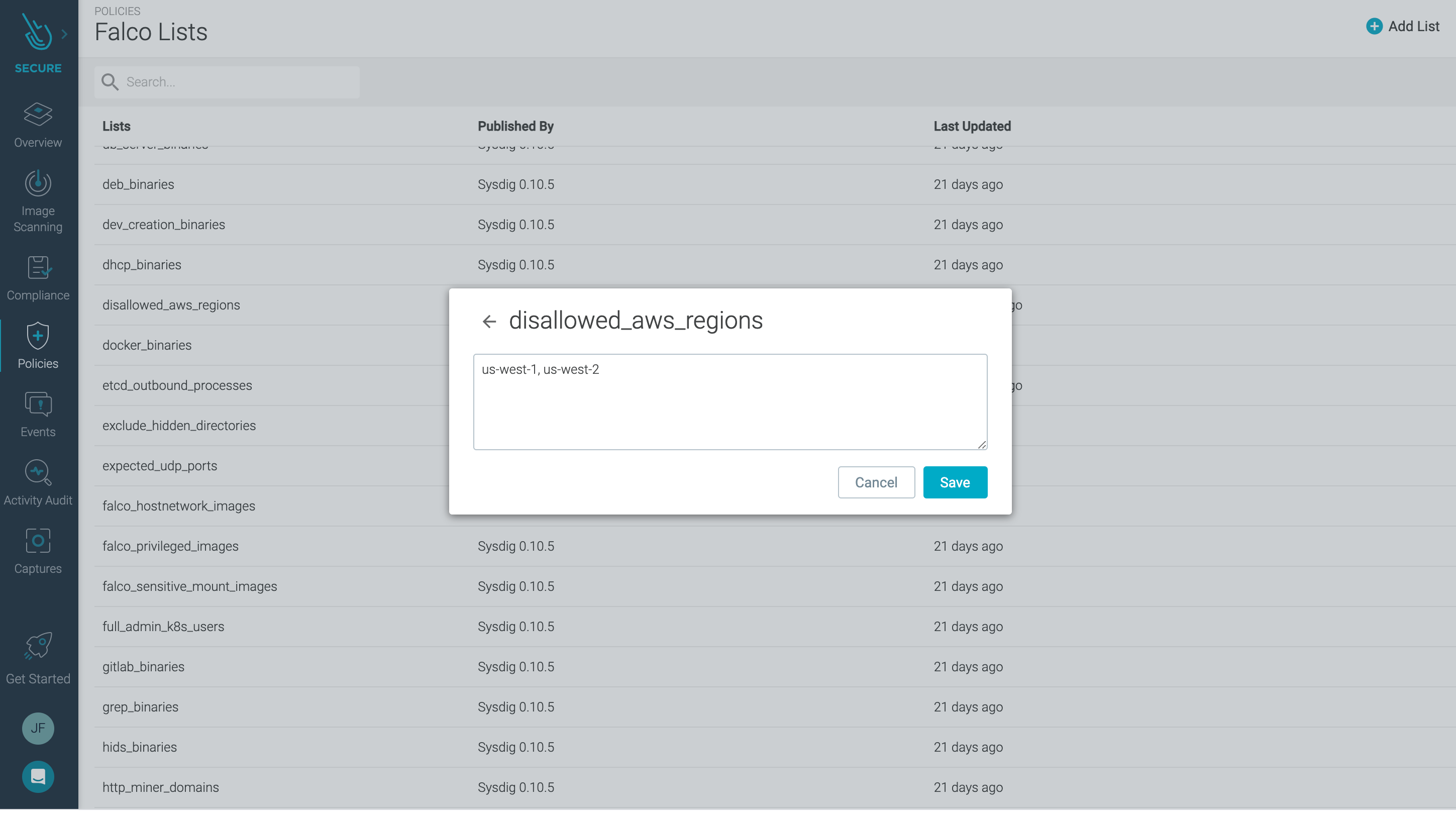
Task: Open the dev_creation_binaries list
Action: click(774, 225)
